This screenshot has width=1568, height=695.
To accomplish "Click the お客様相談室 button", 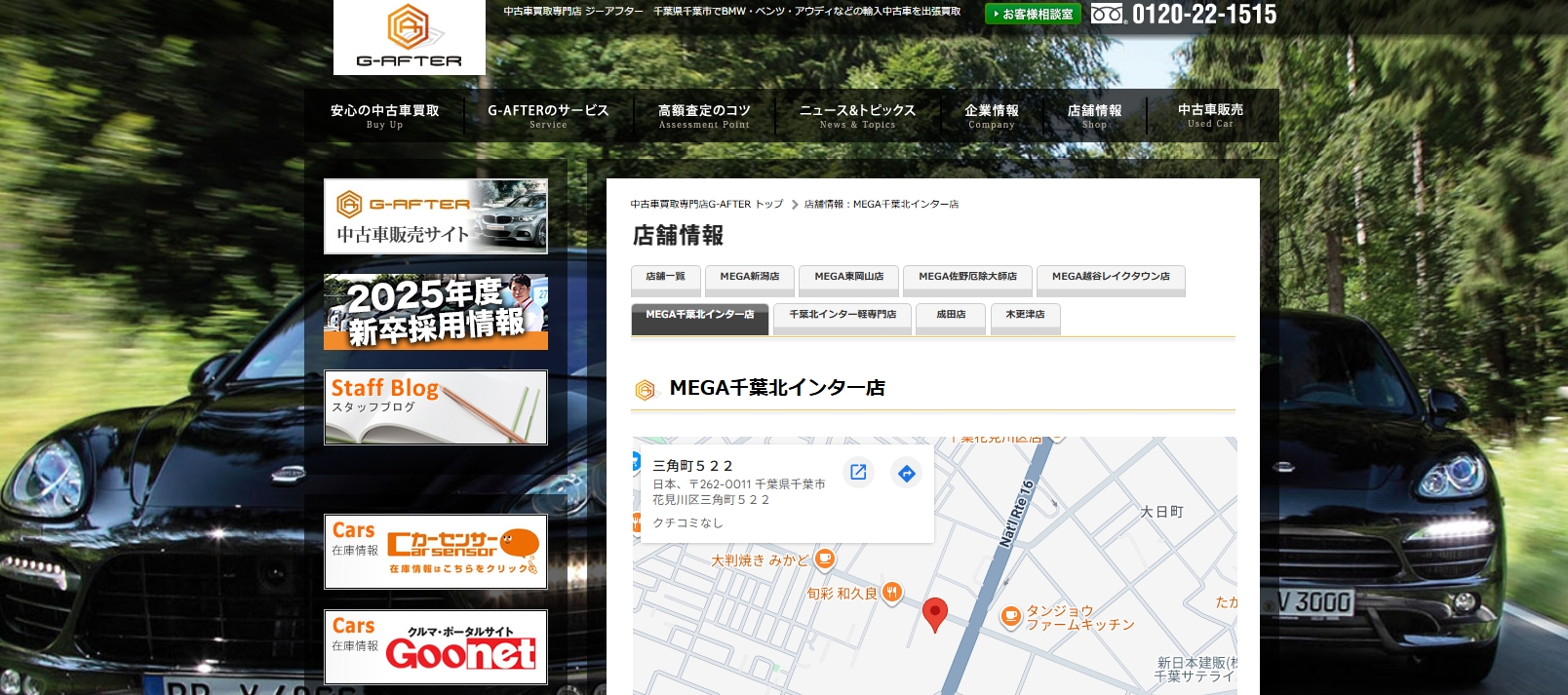I will click(1033, 14).
